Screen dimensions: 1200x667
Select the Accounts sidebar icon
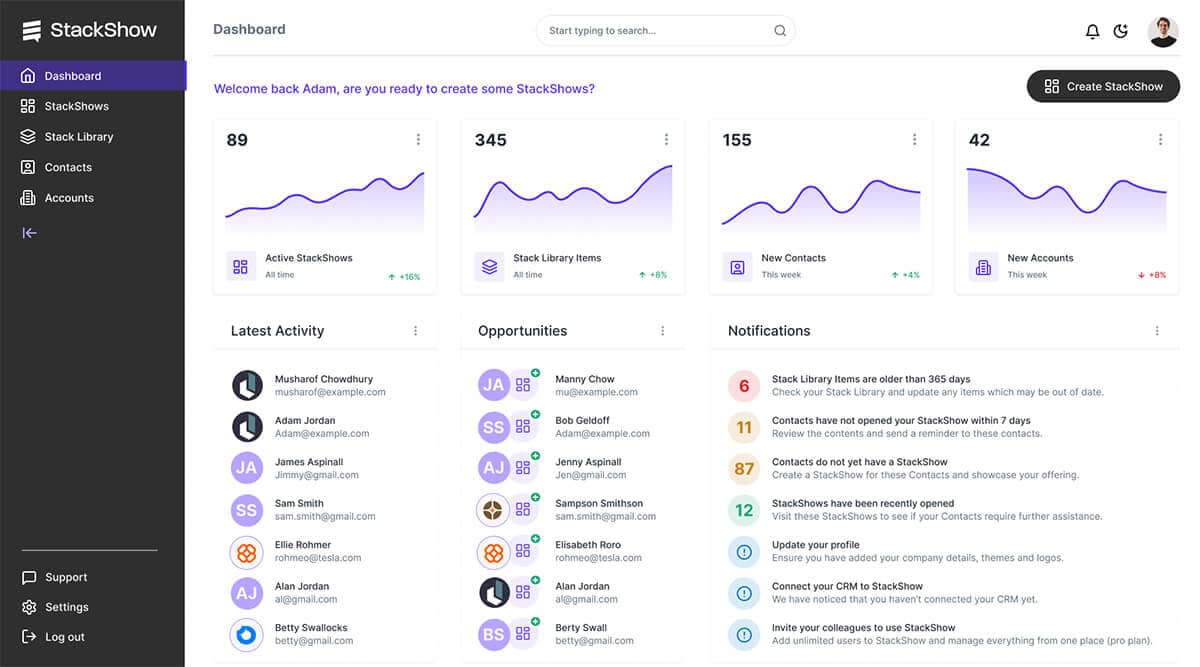point(28,197)
